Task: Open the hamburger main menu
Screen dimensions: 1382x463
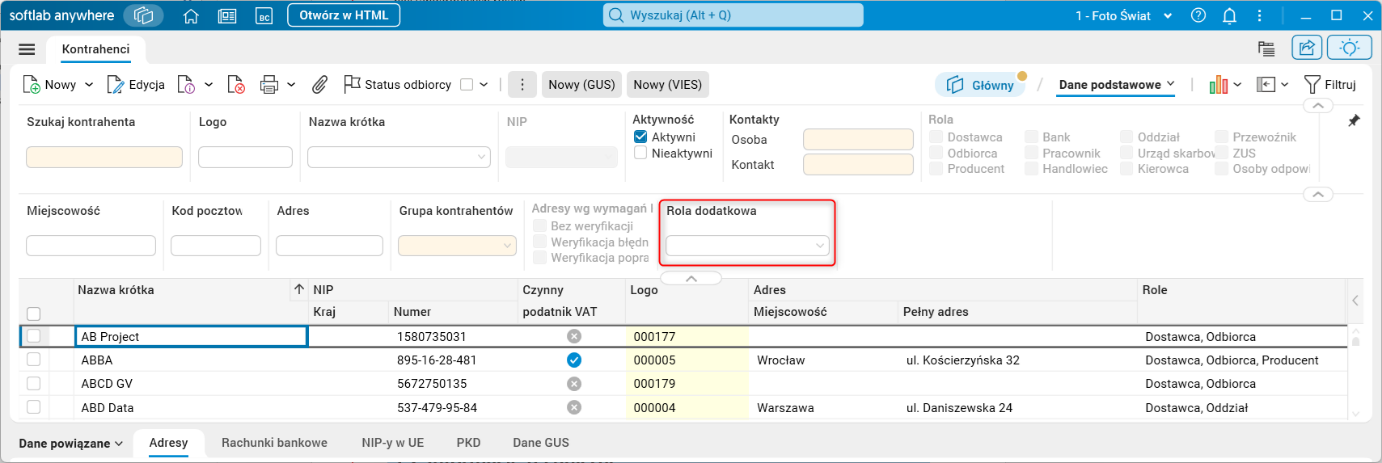Action: click(27, 49)
